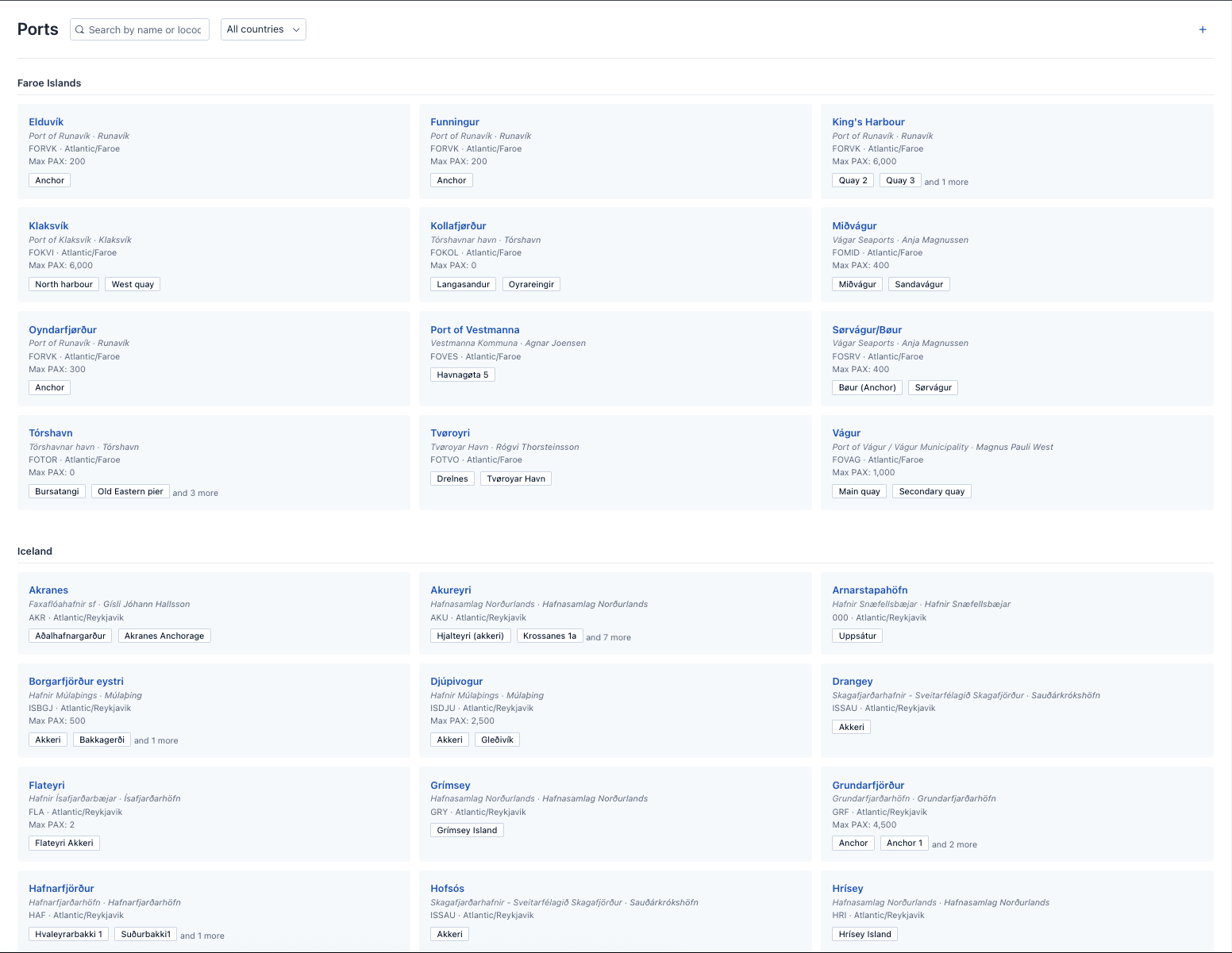1232x953 pixels.
Task: Open King's Harbour port details
Action: (868, 122)
